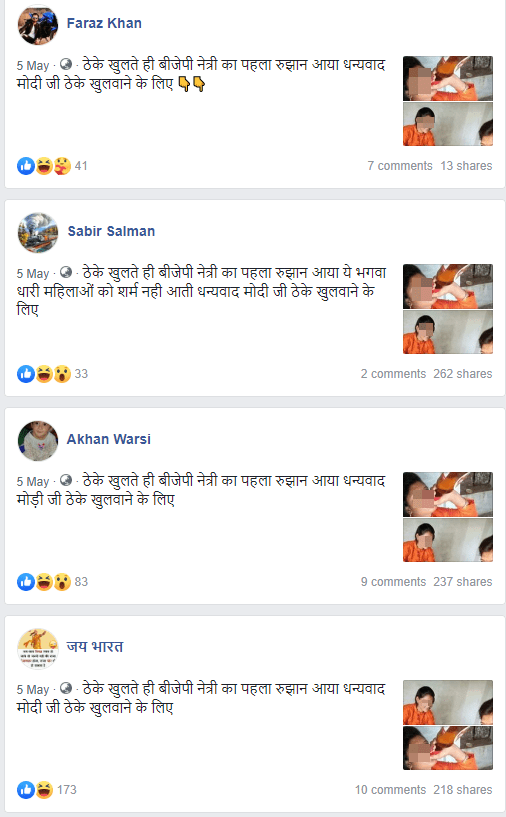Open Faraz Khan profile name link
Viewport: 506px width, 817px height.
pos(104,23)
